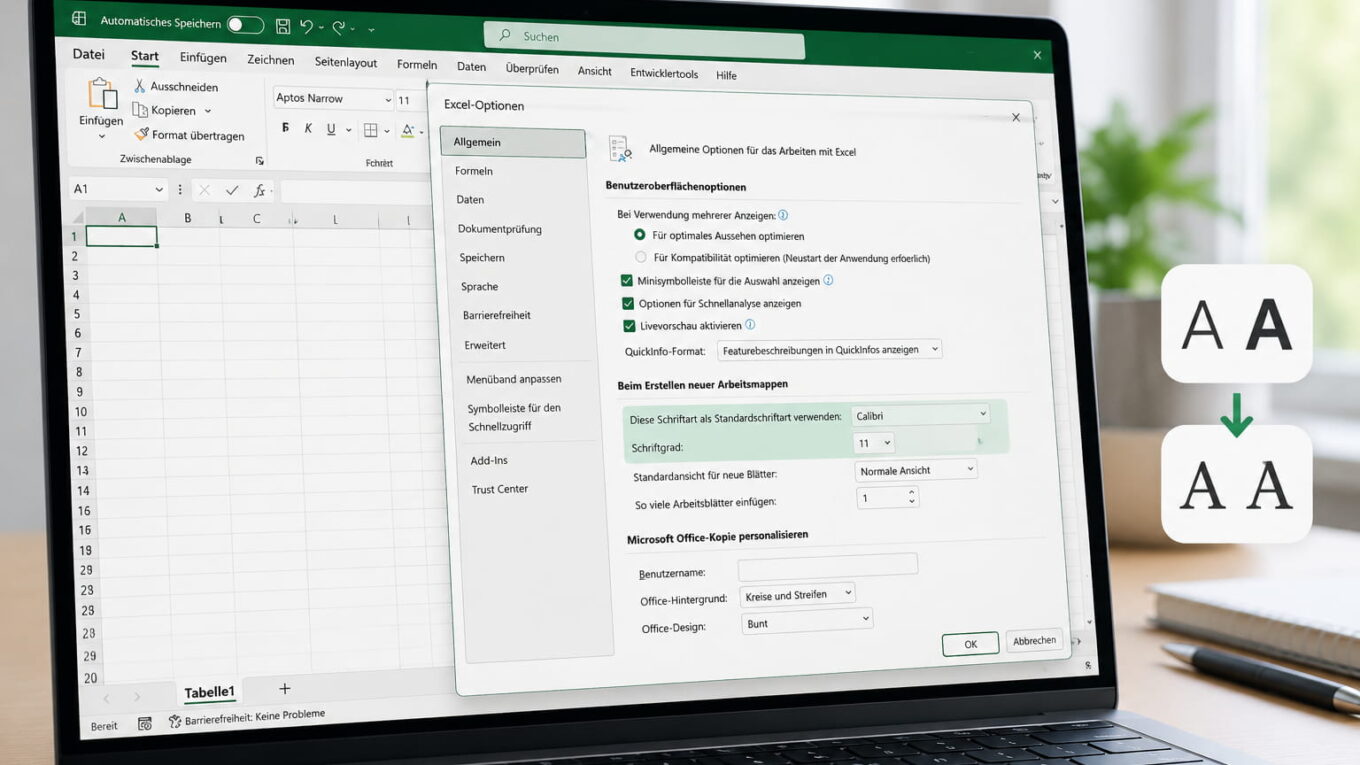Click the info icon beside Livevorschau aktivieren
Viewport: 1360px width, 765px height.
tap(750, 325)
